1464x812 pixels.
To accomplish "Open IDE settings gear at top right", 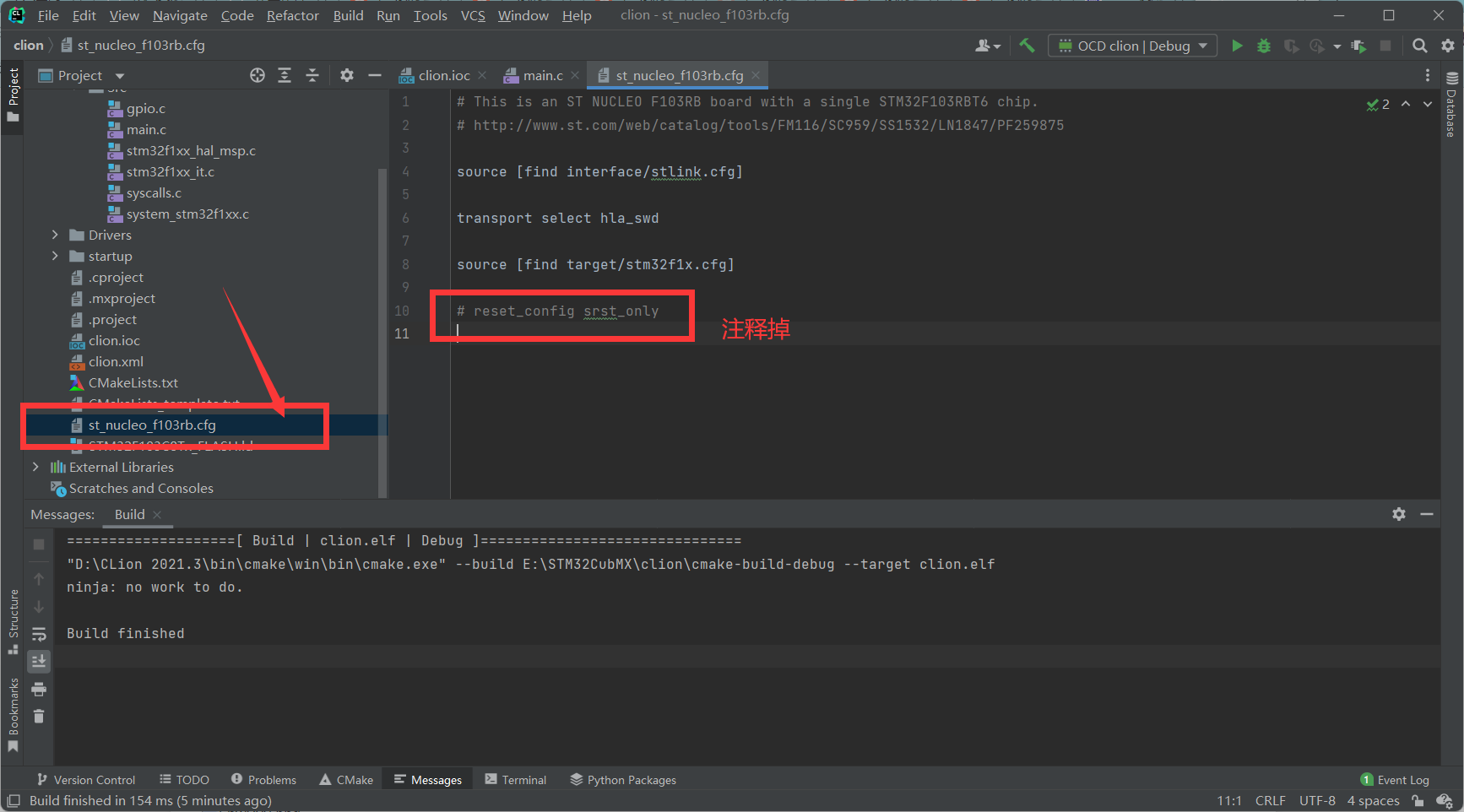I will [1448, 46].
